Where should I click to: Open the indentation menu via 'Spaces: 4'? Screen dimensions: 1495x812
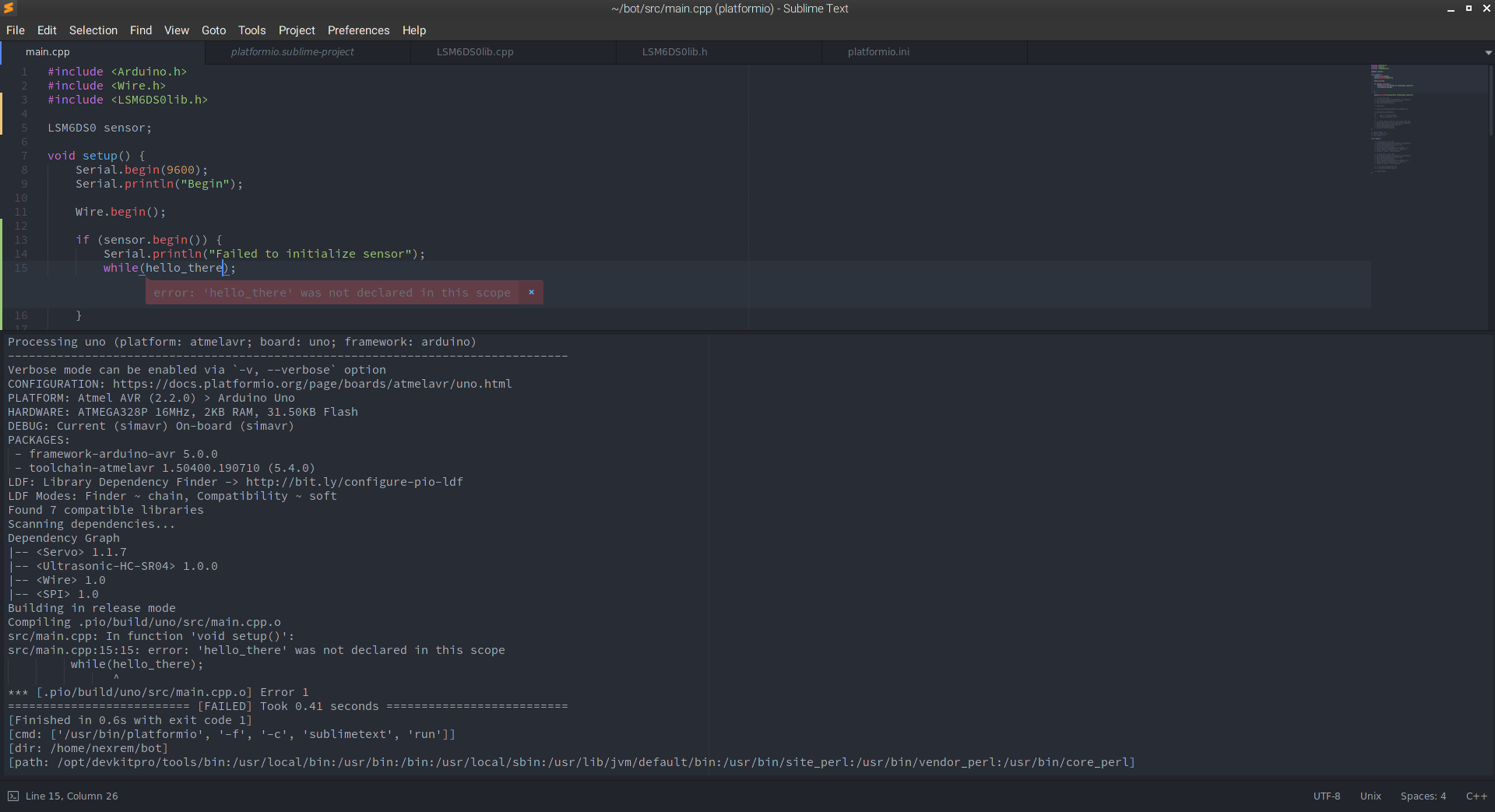coord(1423,796)
